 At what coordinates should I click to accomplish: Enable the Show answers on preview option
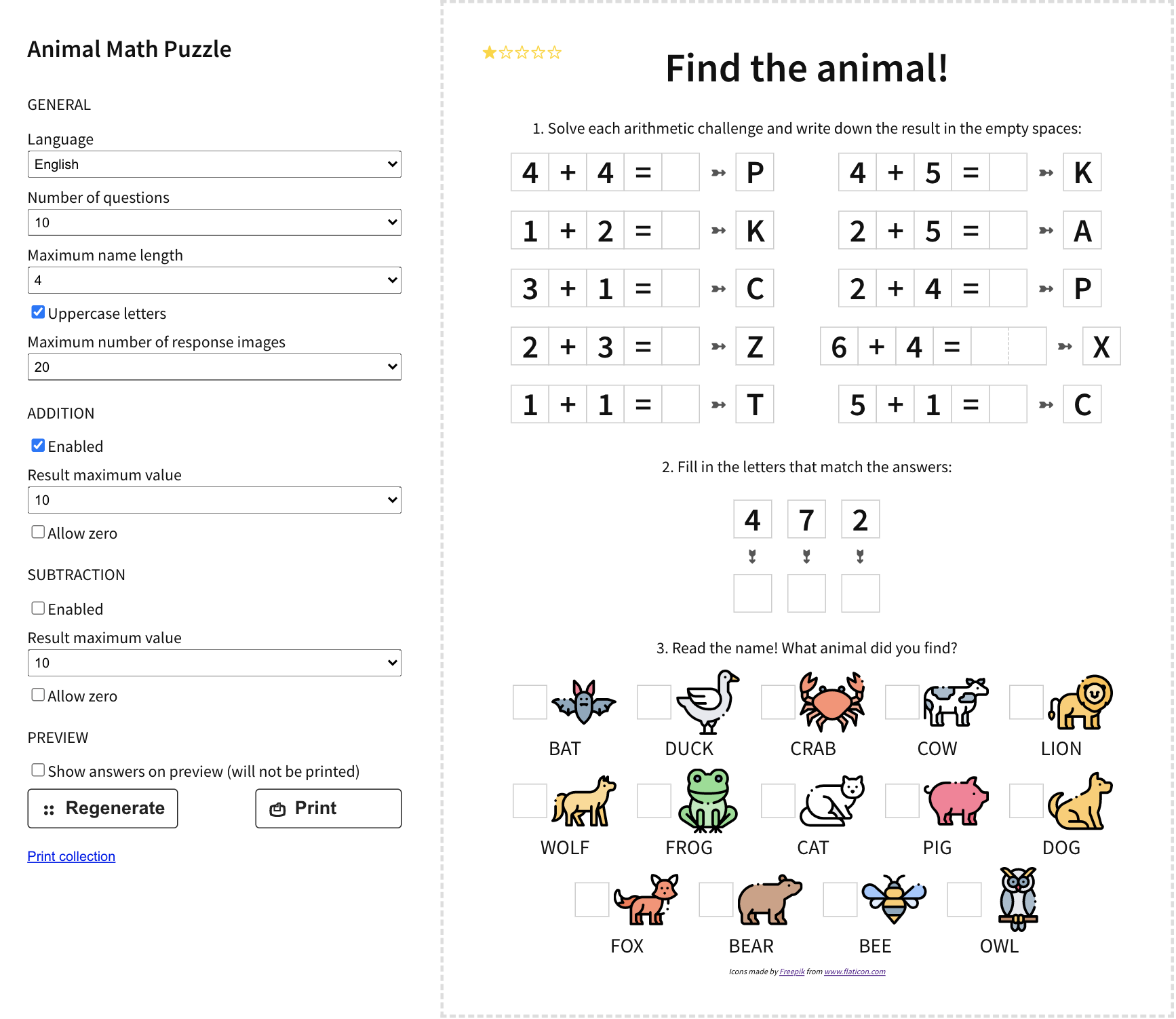click(x=38, y=769)
